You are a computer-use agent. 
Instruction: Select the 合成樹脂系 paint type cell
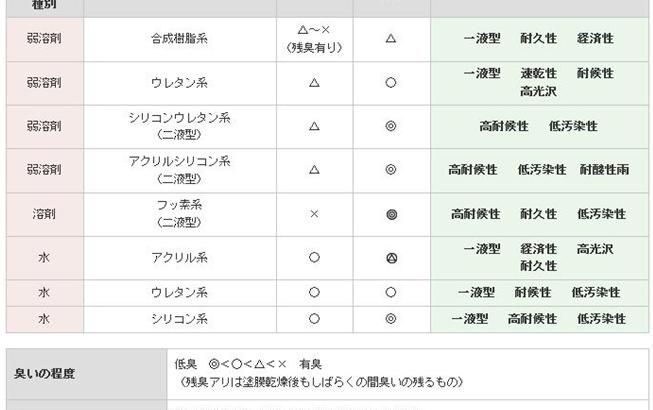tap(180, 39)
